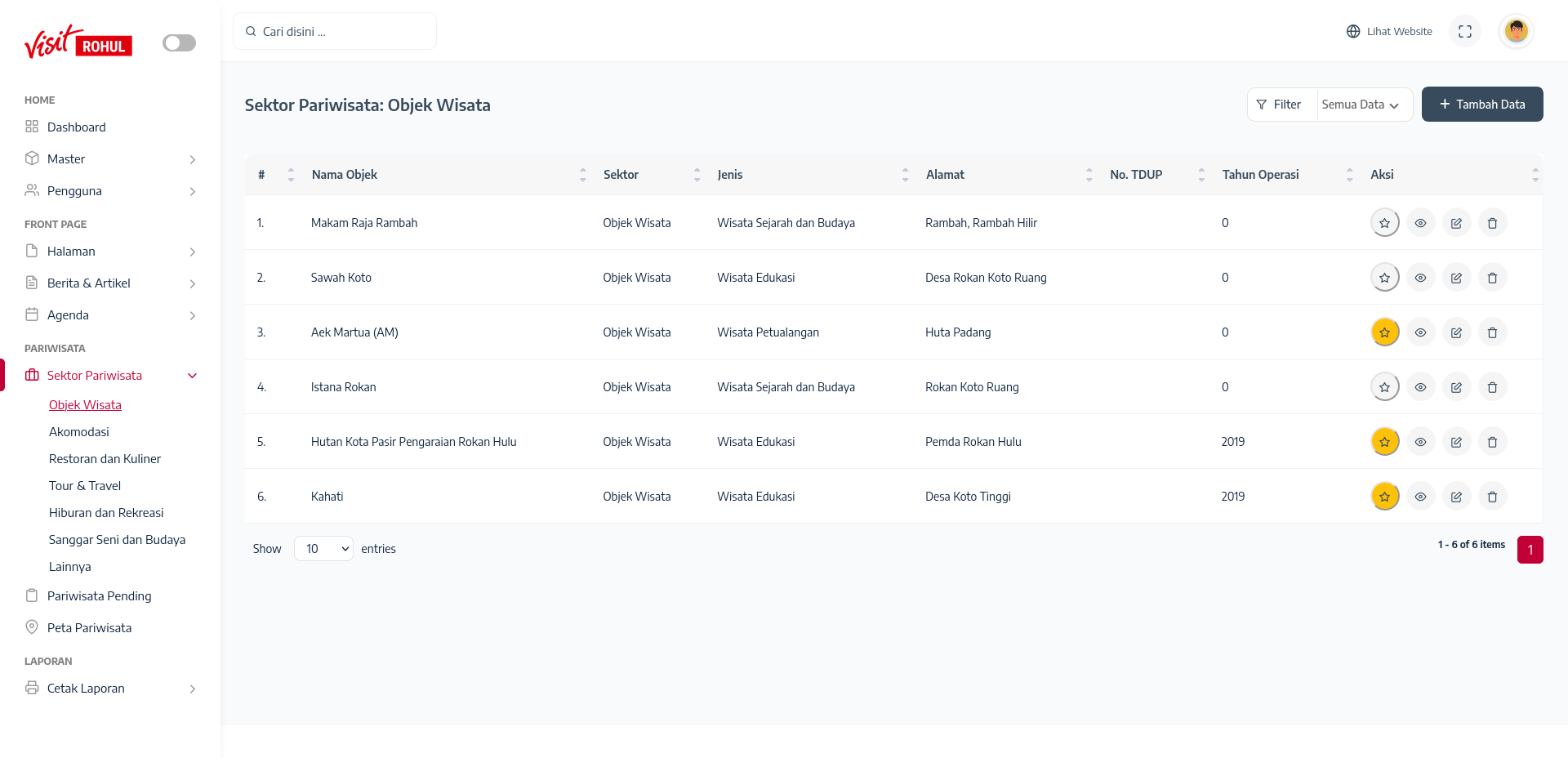Delete the Sawah Koto row via trash icon
Screen dimensions: 1568x758
pos(1492,278)
